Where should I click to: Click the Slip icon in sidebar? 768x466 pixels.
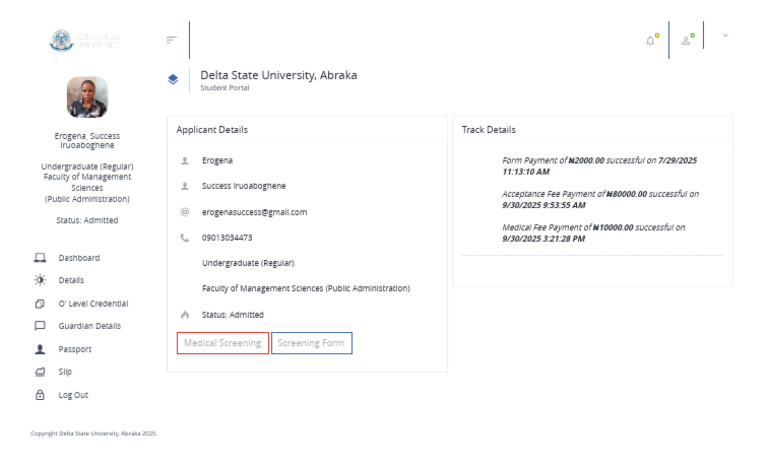pyautogui.click(x=40, y=372)
